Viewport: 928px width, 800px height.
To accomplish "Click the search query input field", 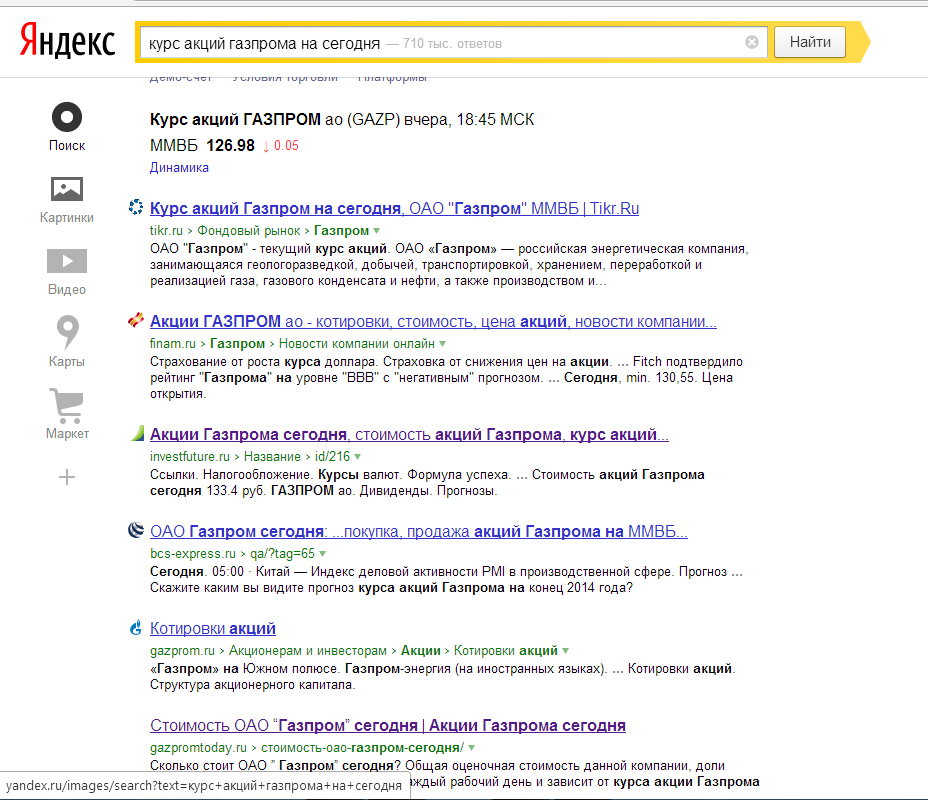I will pyautogui.click(x=440, y=43).
